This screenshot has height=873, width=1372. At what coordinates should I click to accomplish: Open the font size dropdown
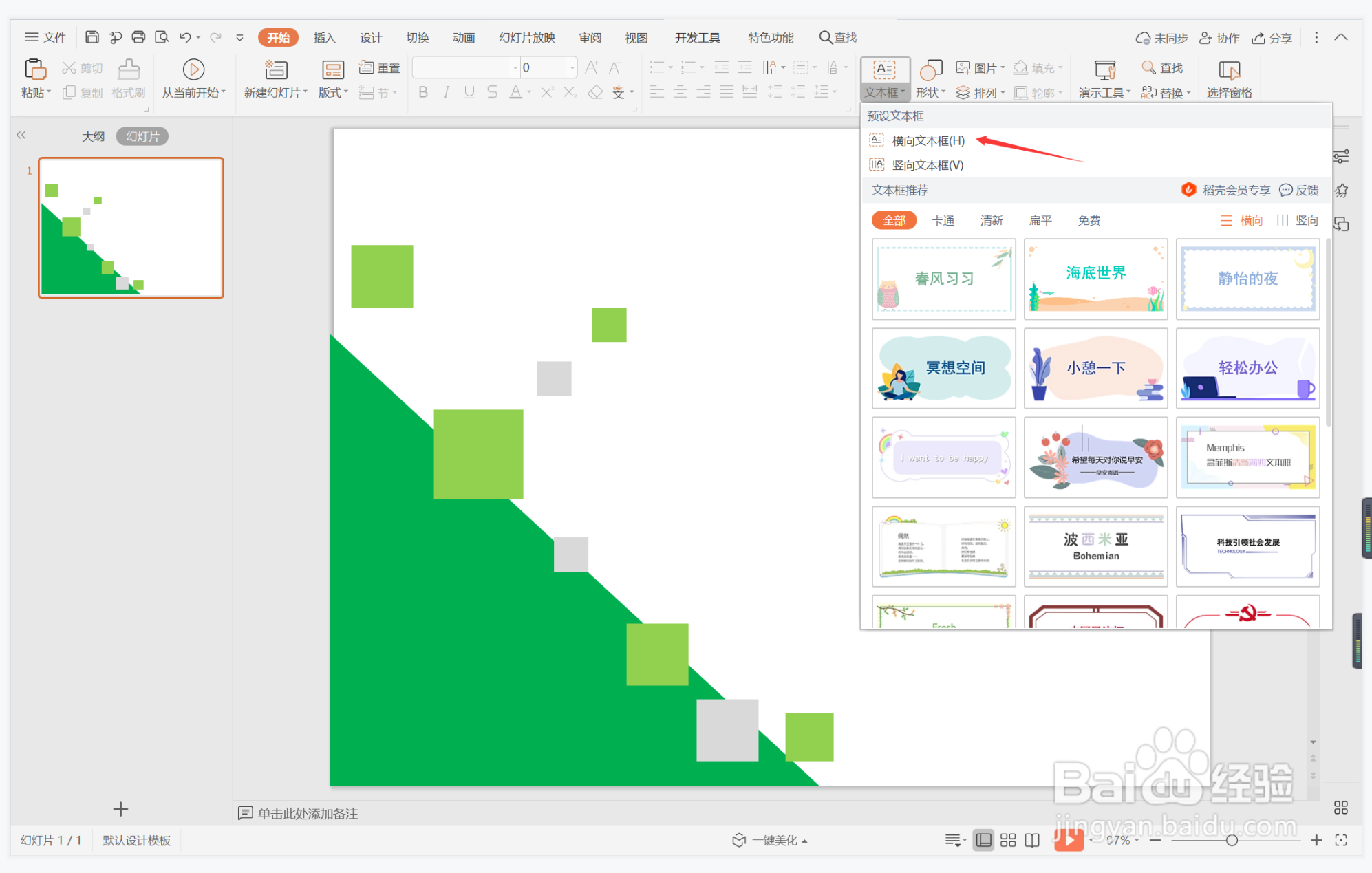tap(572, 67)
